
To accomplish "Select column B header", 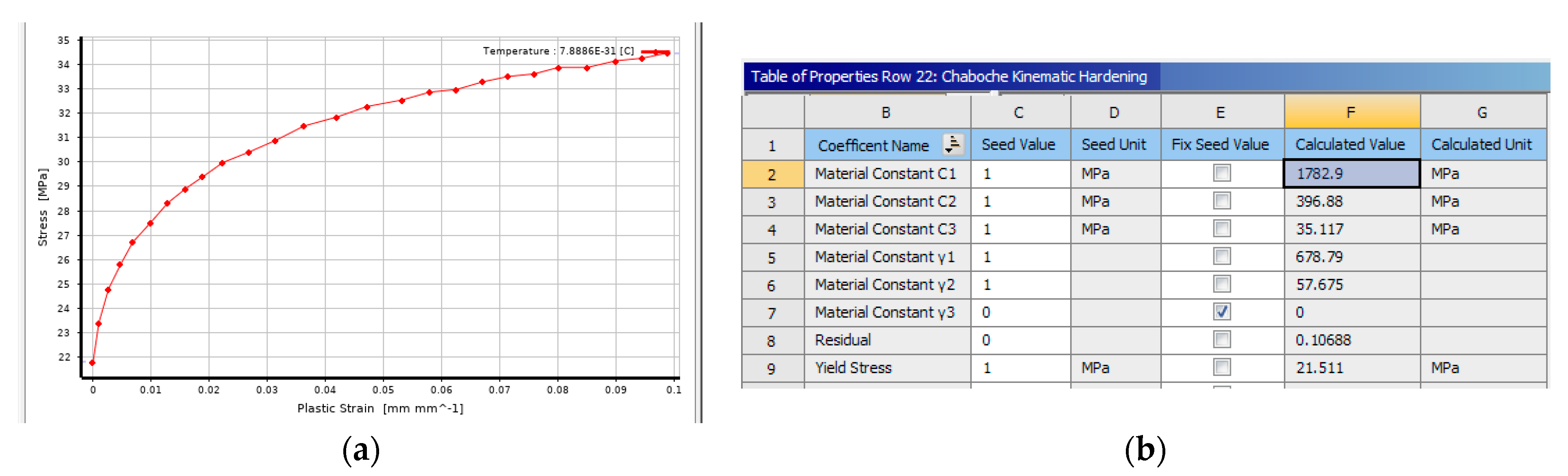I will (886, 112).
